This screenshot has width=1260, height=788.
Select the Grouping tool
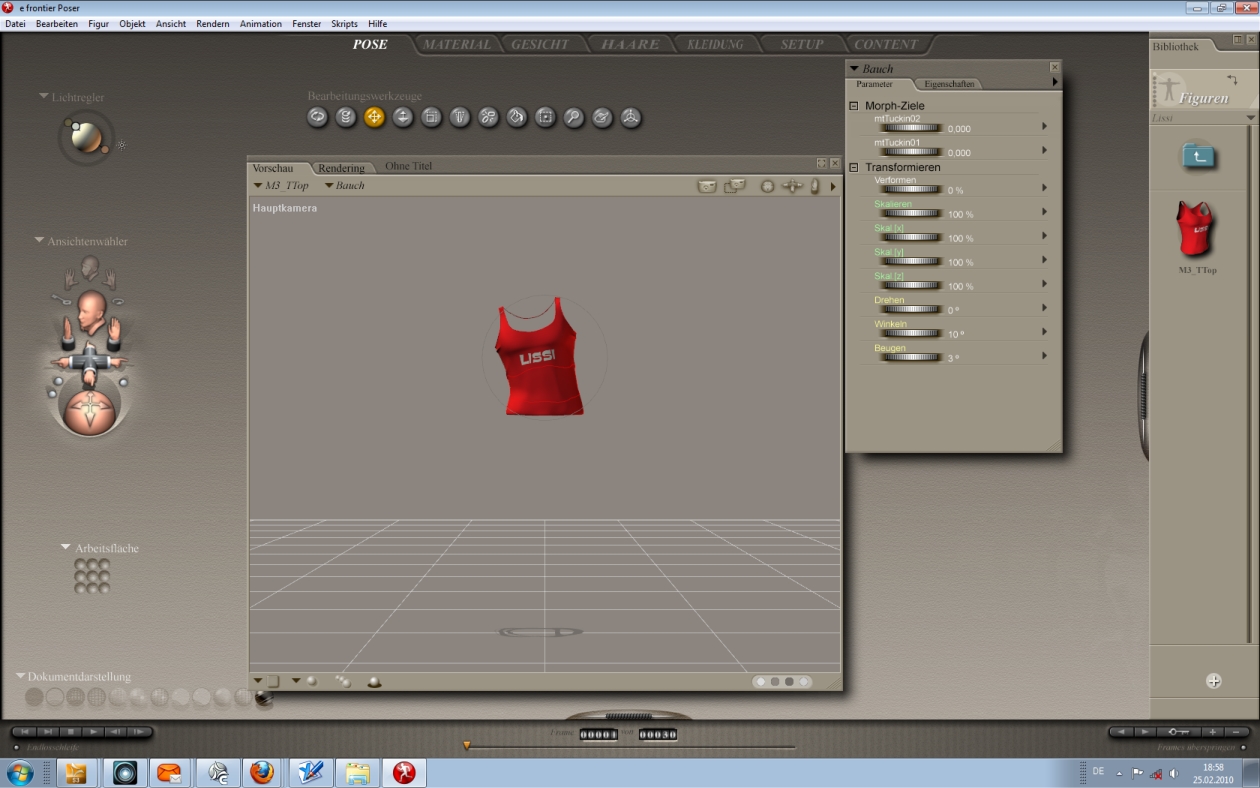(545, 117)
